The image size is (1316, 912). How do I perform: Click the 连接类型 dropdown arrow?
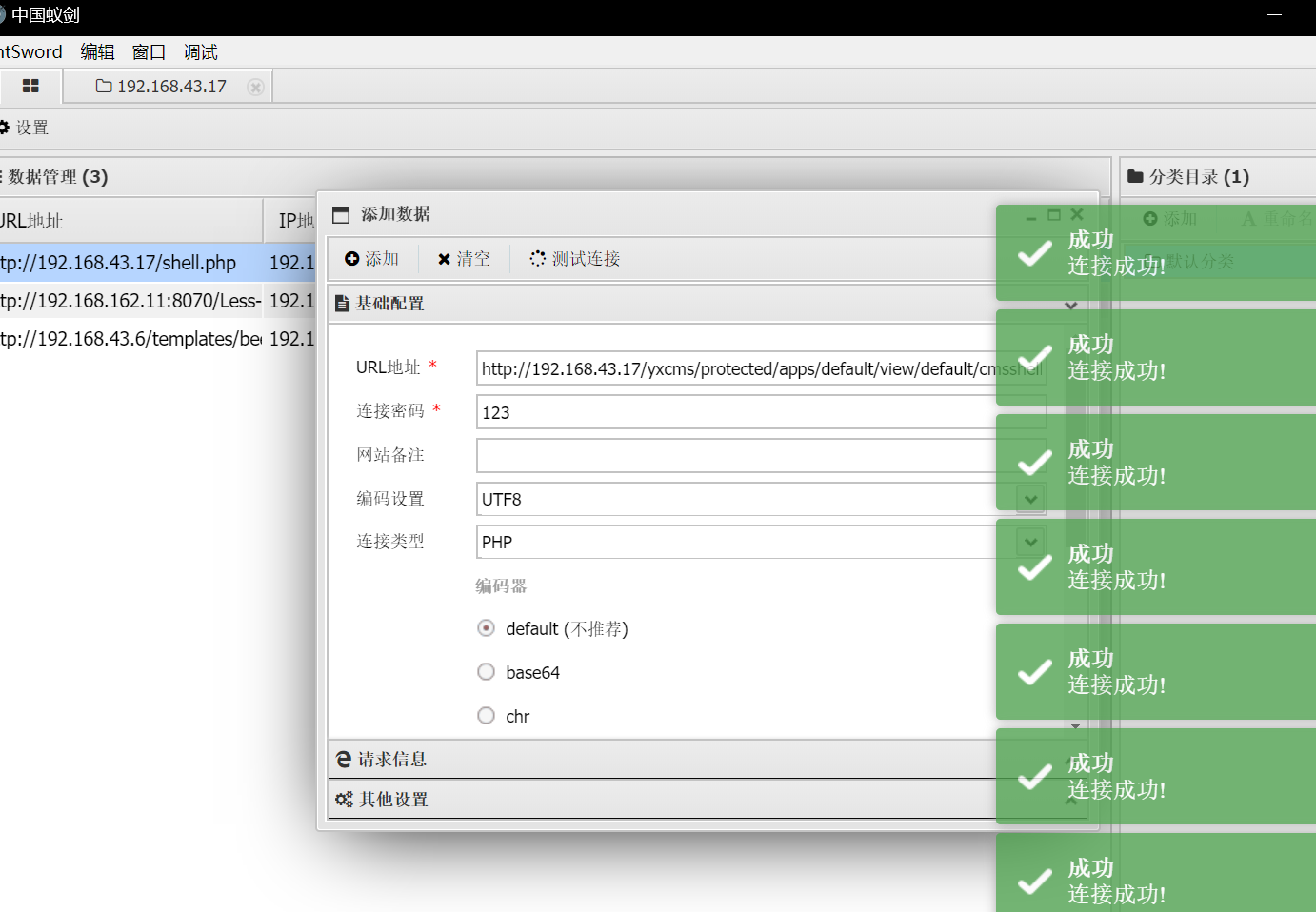(x=1030, y=542)
